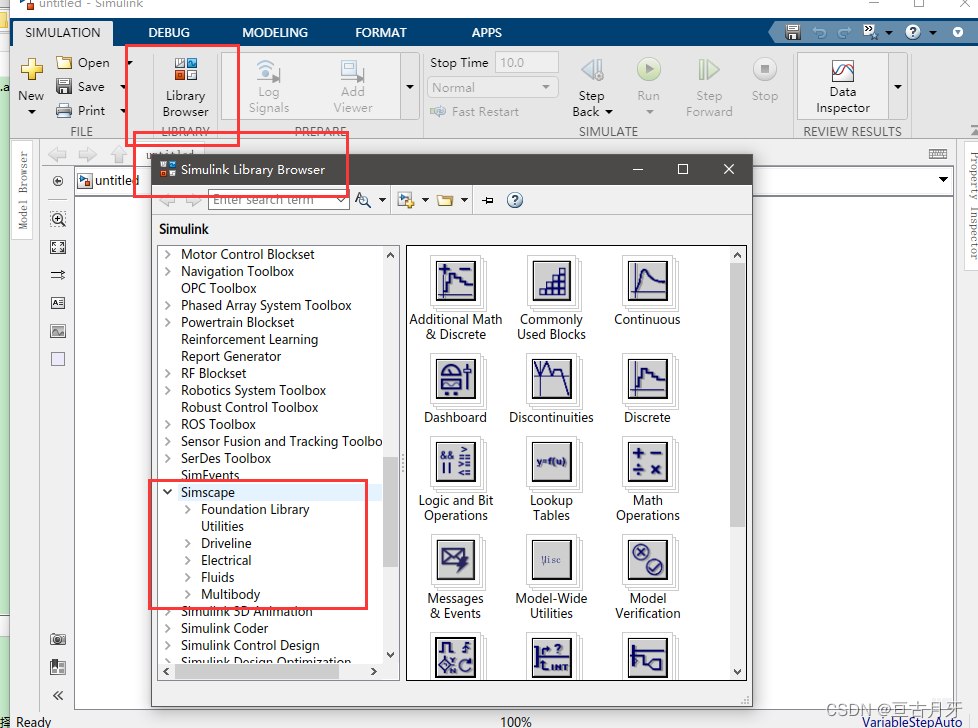Click the Print button

click(80, 111)
